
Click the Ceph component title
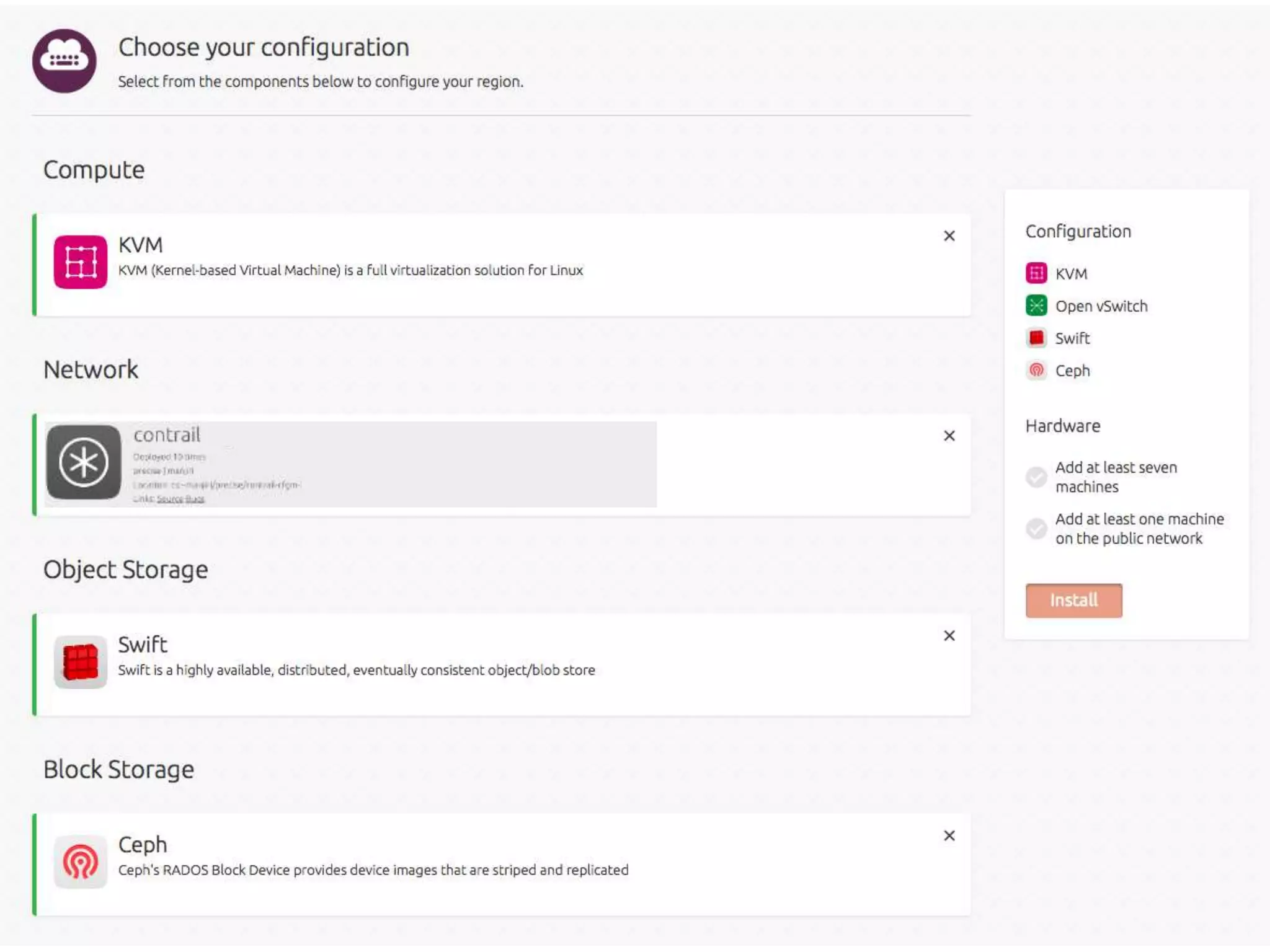click(x=143, y=844)
